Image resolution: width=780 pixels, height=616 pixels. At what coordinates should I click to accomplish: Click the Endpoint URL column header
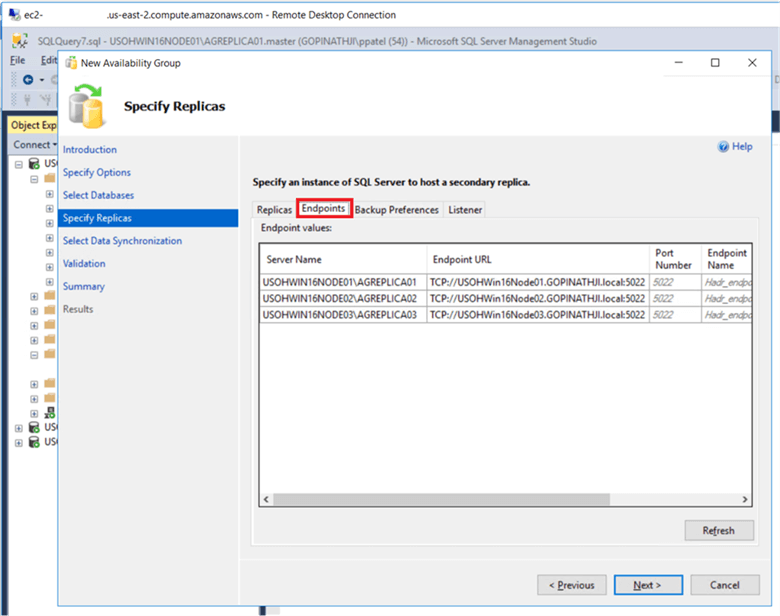[538, 259]
